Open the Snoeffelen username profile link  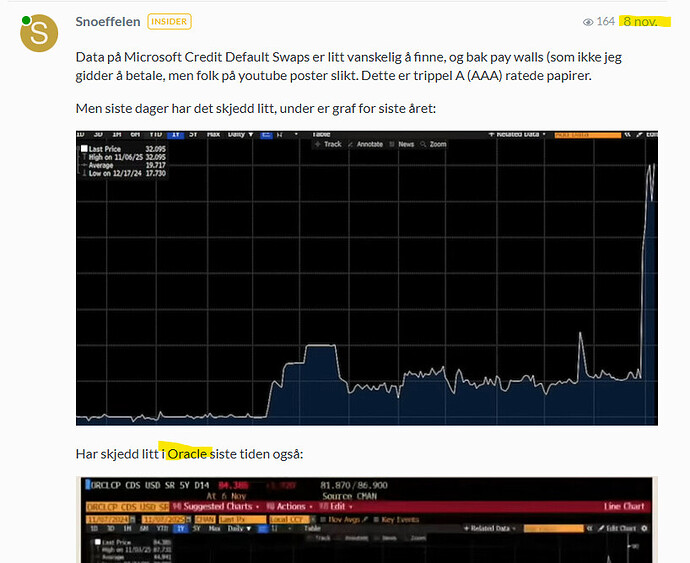tap(108, 21)
